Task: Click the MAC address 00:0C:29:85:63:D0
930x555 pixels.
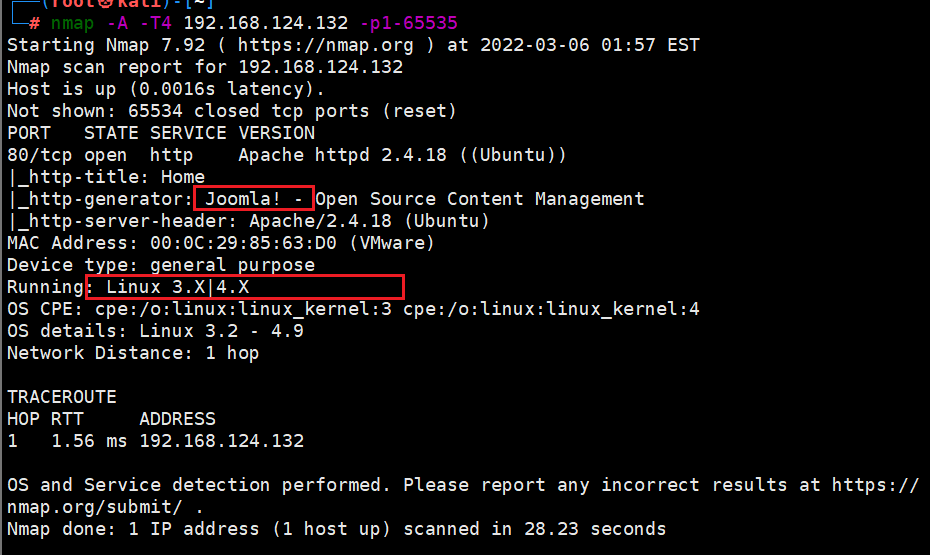Action: coord(243,243)
